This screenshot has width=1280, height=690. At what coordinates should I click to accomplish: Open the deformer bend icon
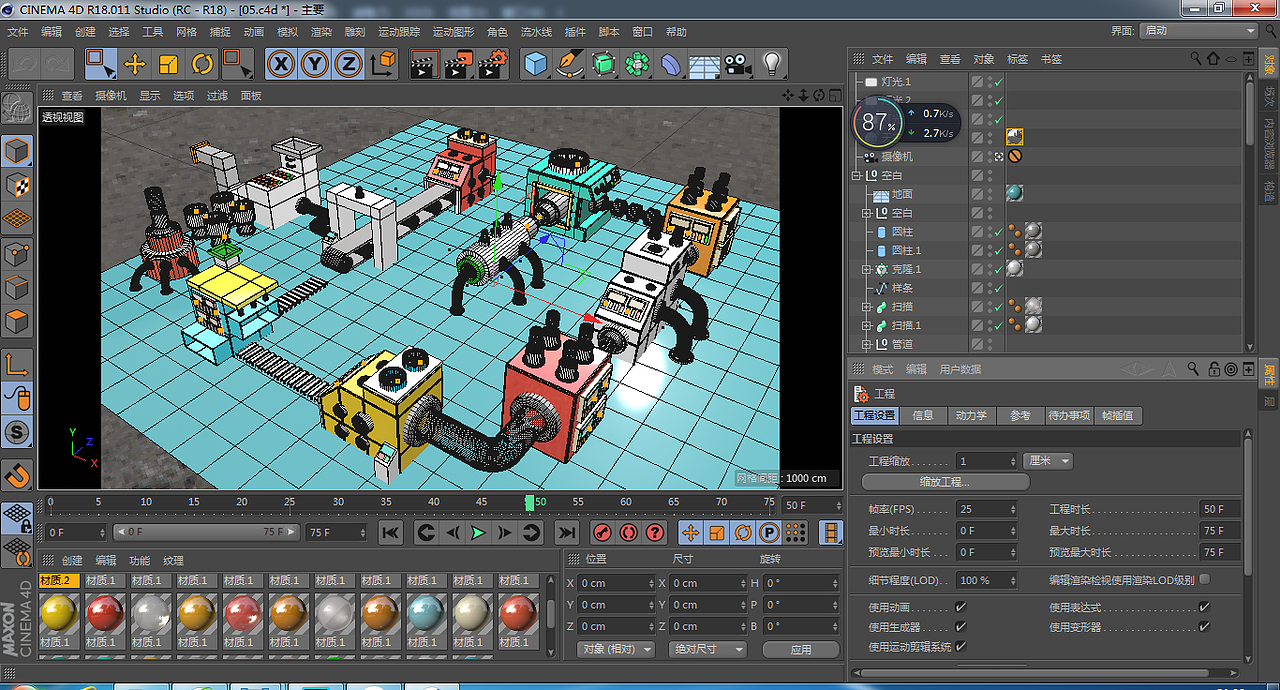point(670,65)
